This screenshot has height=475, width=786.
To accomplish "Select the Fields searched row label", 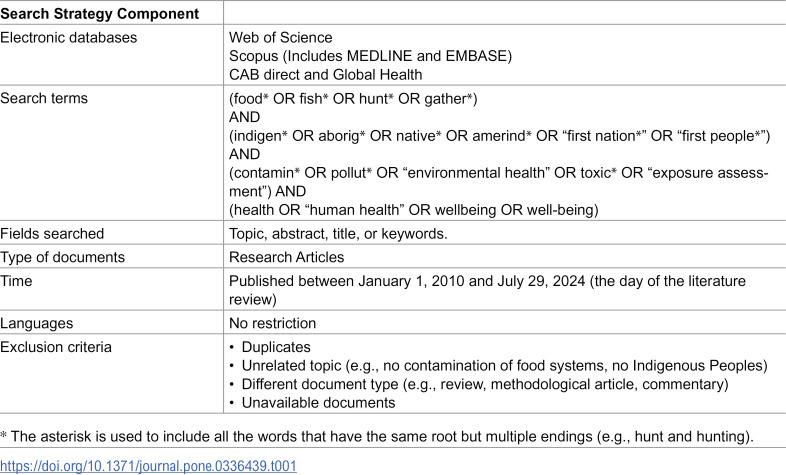I will (x=52, y=233).
